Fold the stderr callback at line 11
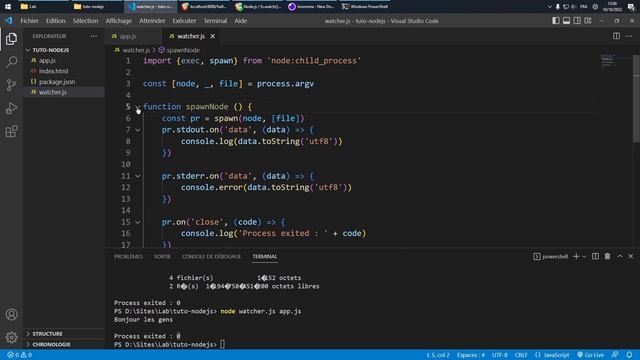The height and width of the screenshot is (360, 640). tap(138, 176)
